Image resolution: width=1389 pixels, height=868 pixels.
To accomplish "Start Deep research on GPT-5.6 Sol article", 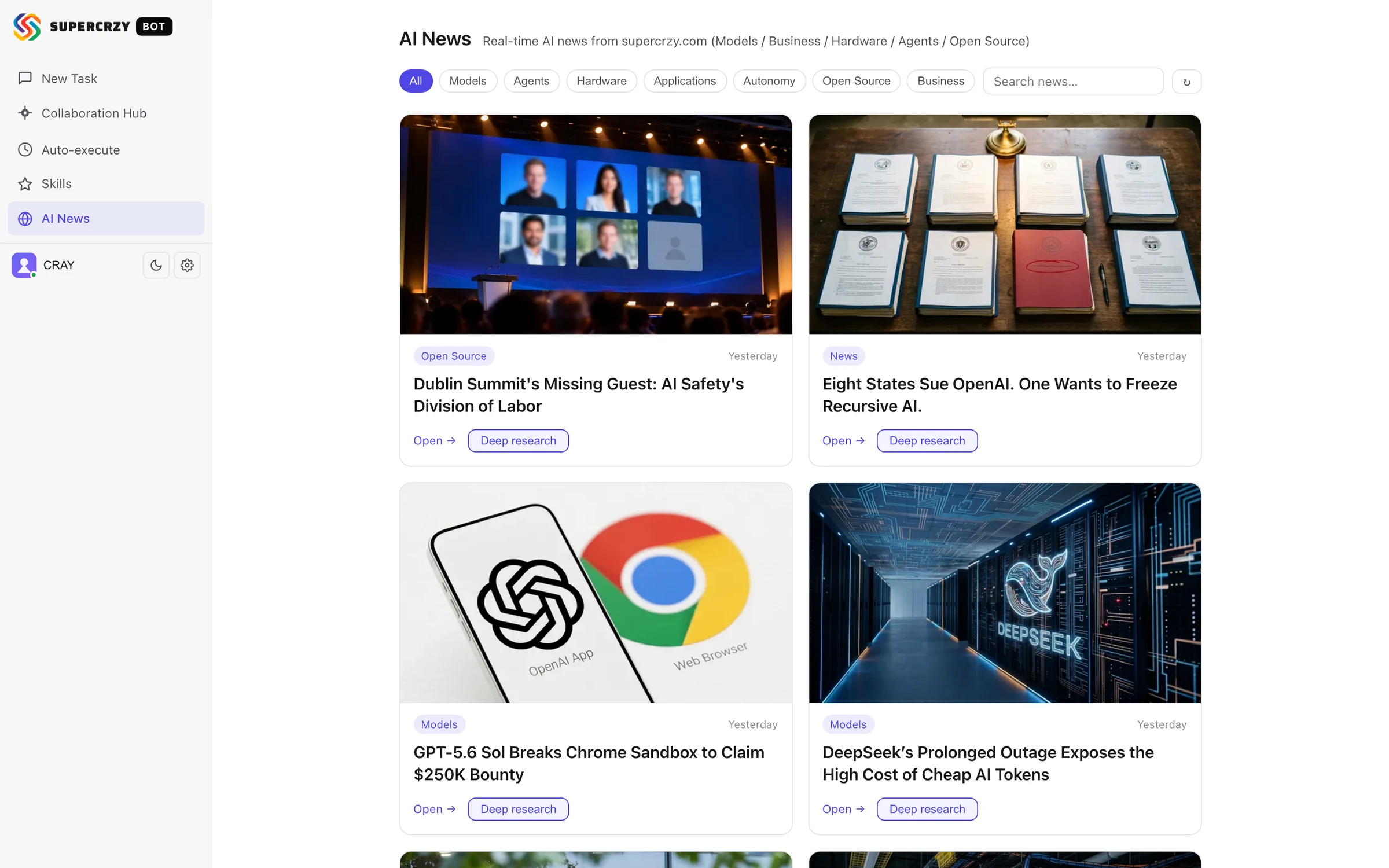I will pos(518,809).
